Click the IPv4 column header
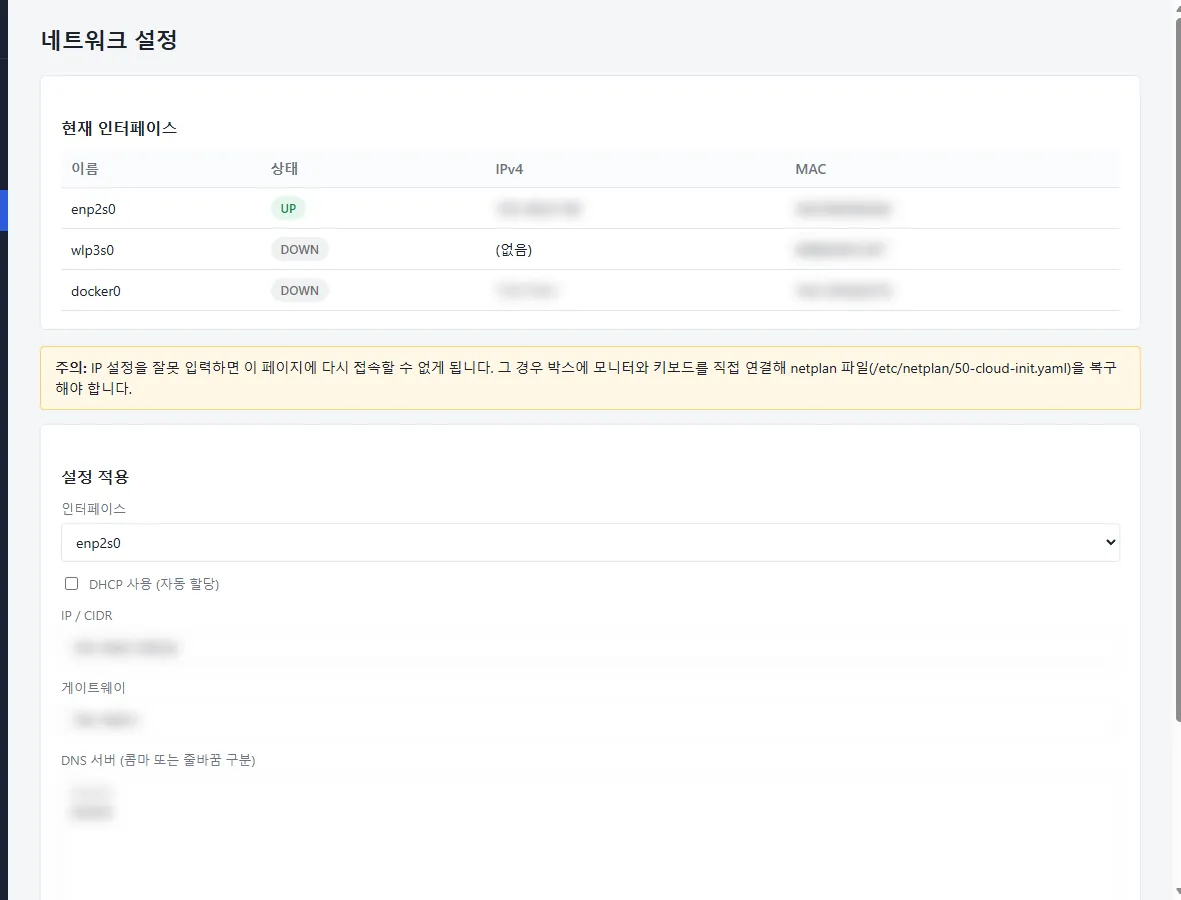The height and width of the screenshot is (900, 1181). (x=509, y=169)
